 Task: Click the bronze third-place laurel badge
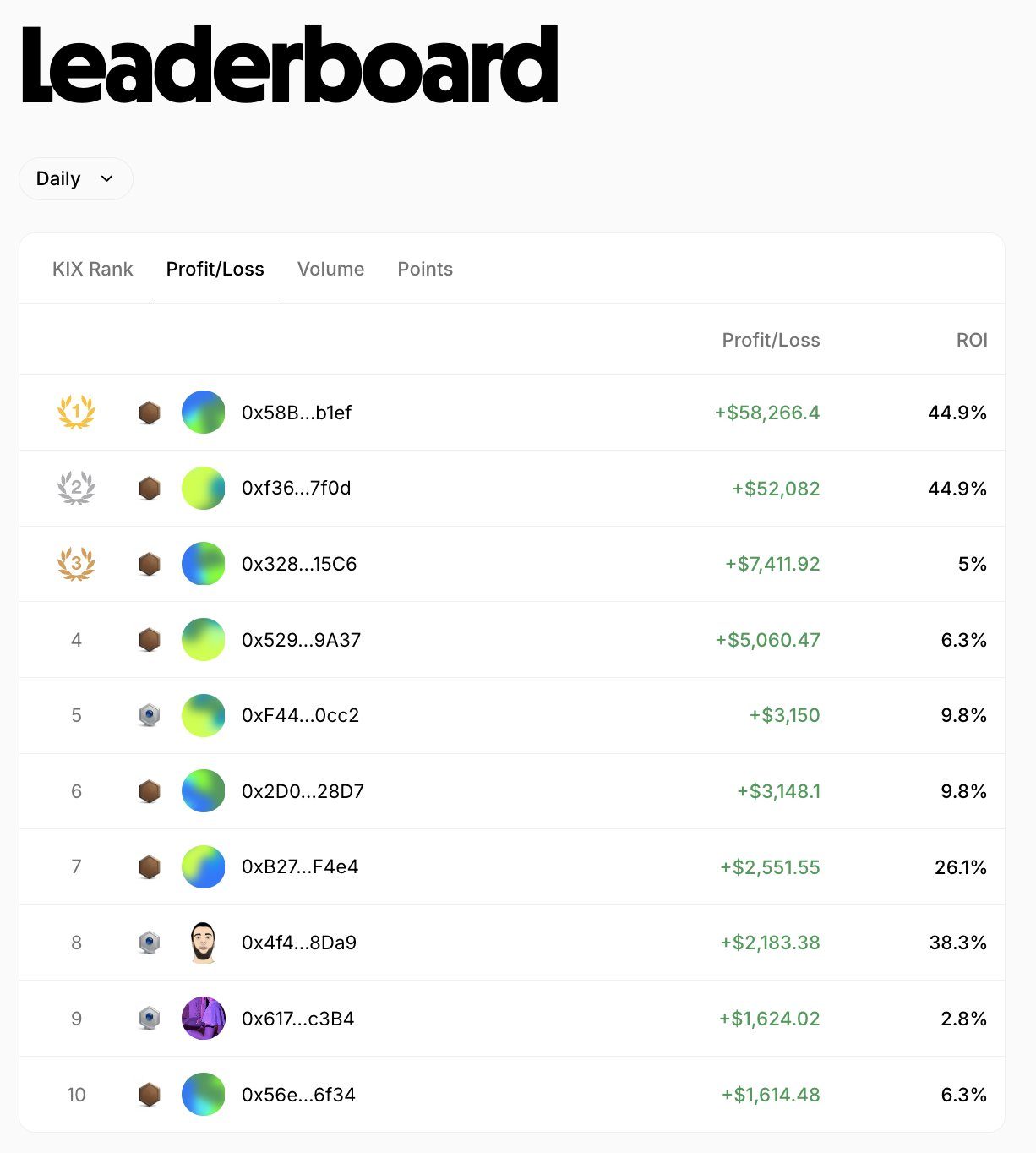click(x=76, y=564)
